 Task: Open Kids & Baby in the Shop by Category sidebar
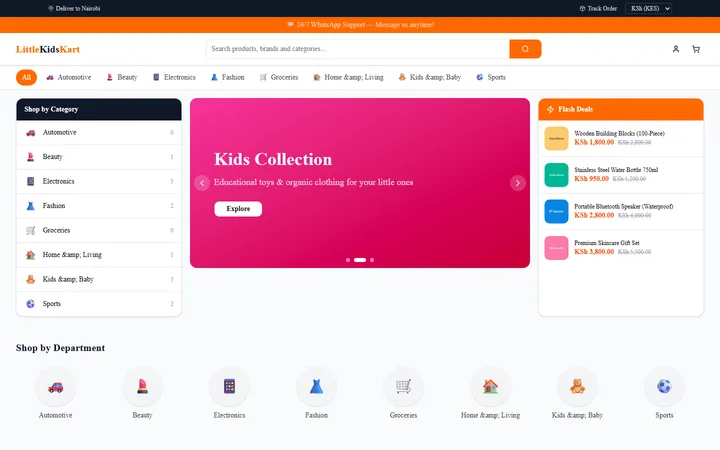[99, 279]
